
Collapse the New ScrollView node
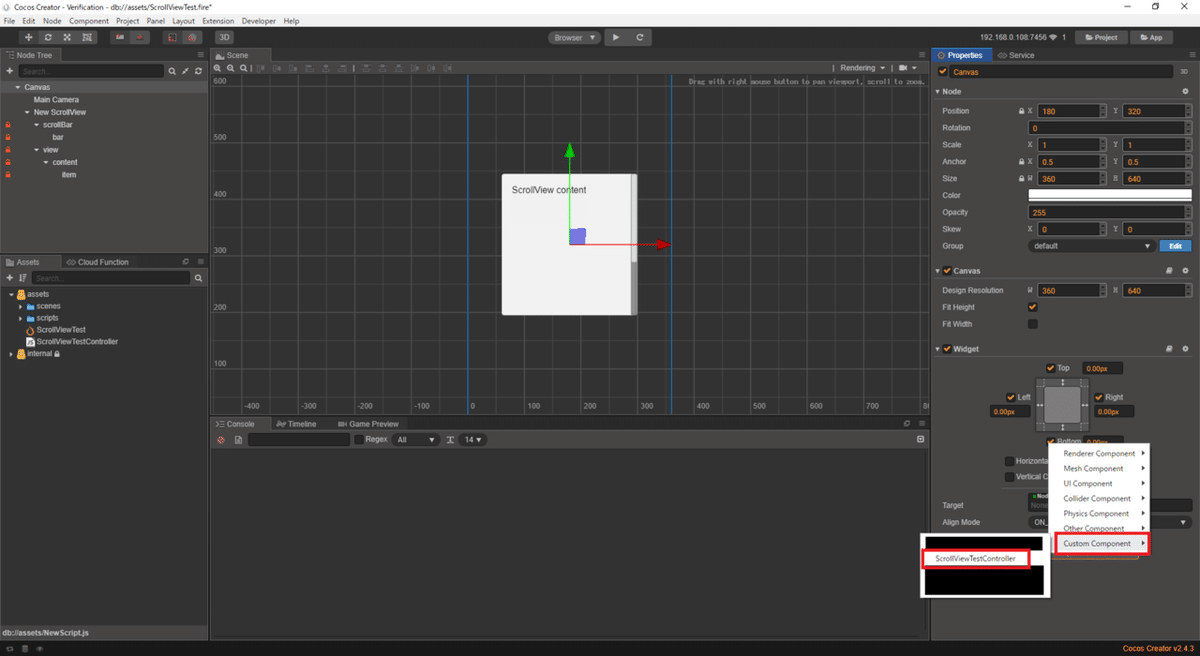tap(27, 112)
